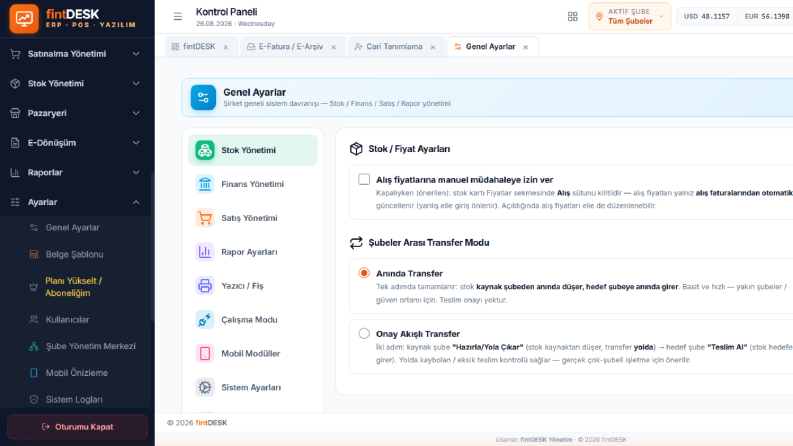The image size is (793, 446).
Task: Click the Kontrol Paneli title
Action: 226,12
